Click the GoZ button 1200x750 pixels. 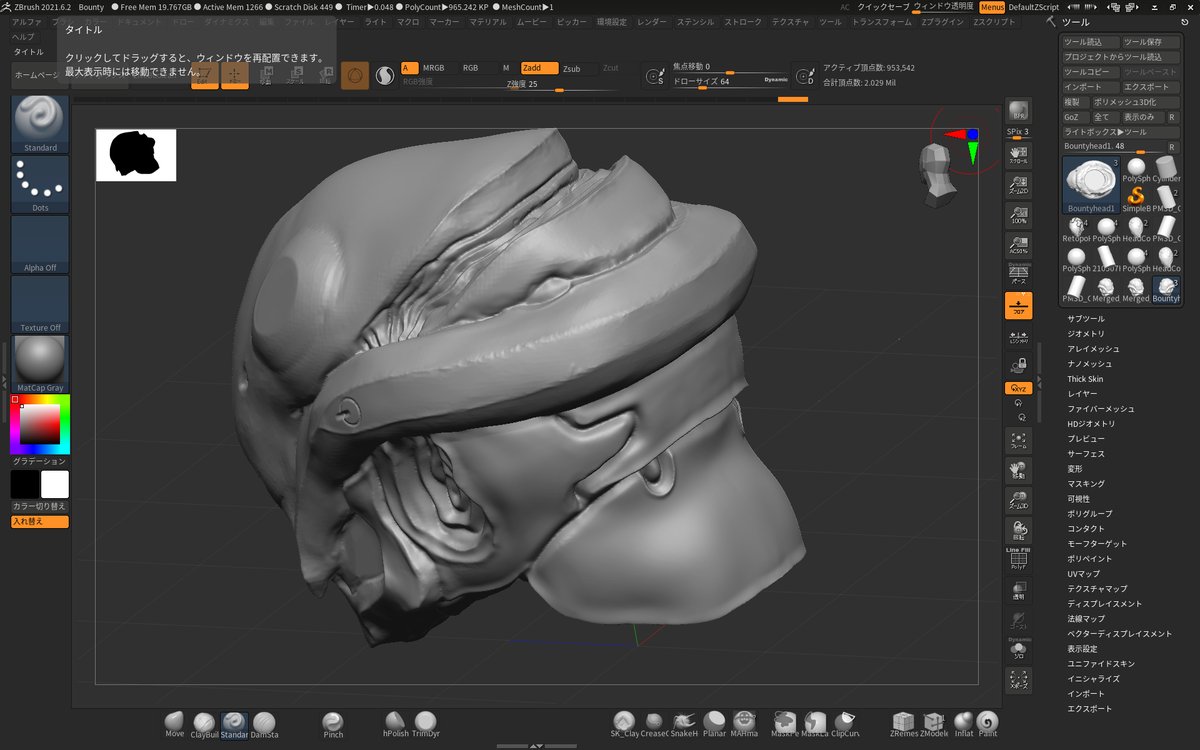[1075, 117]
